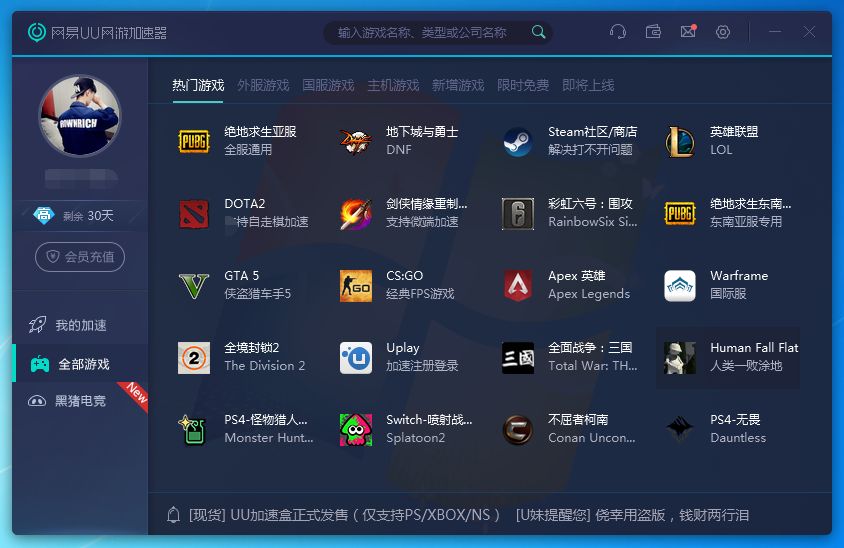844x548 pixels.
Task: Click the DNF game icon
Action: pos(356,141)
